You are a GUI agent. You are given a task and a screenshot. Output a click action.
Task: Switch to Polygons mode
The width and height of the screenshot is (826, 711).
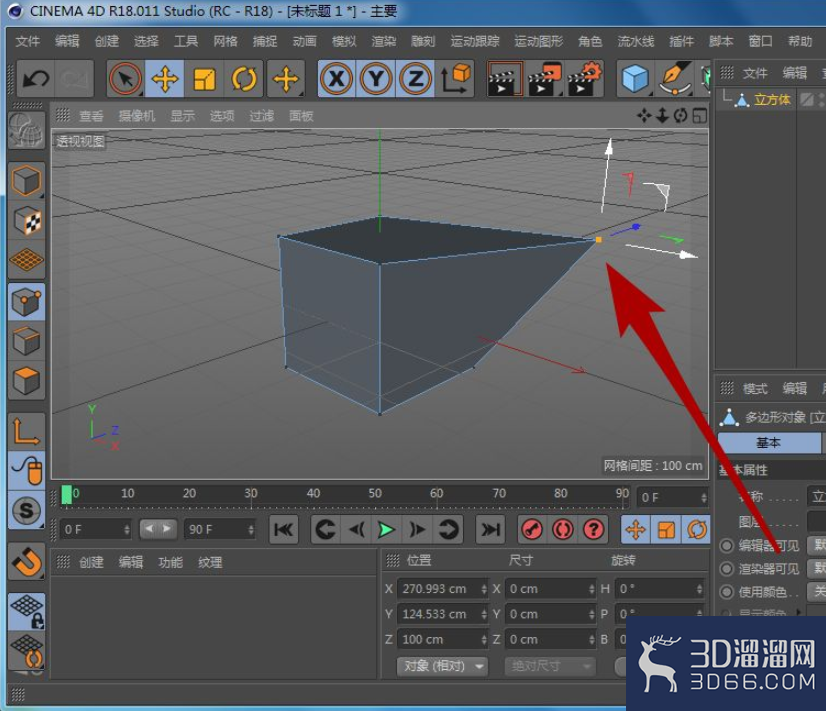click(26, 381)
